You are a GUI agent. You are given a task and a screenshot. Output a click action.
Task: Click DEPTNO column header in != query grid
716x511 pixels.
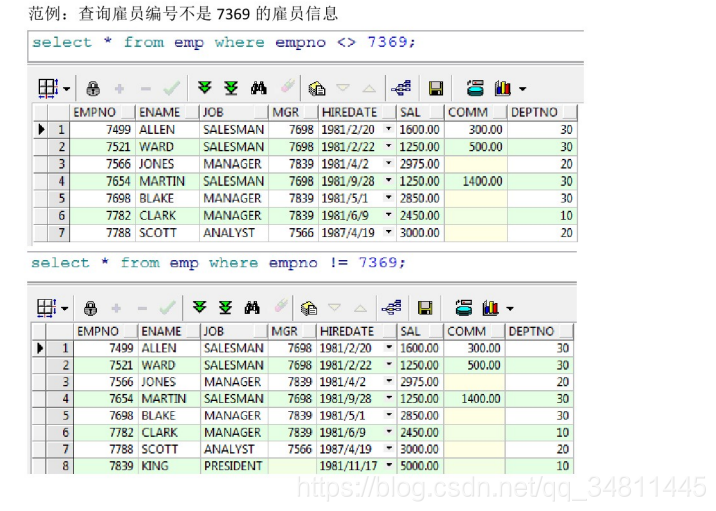tap(539, 331)
